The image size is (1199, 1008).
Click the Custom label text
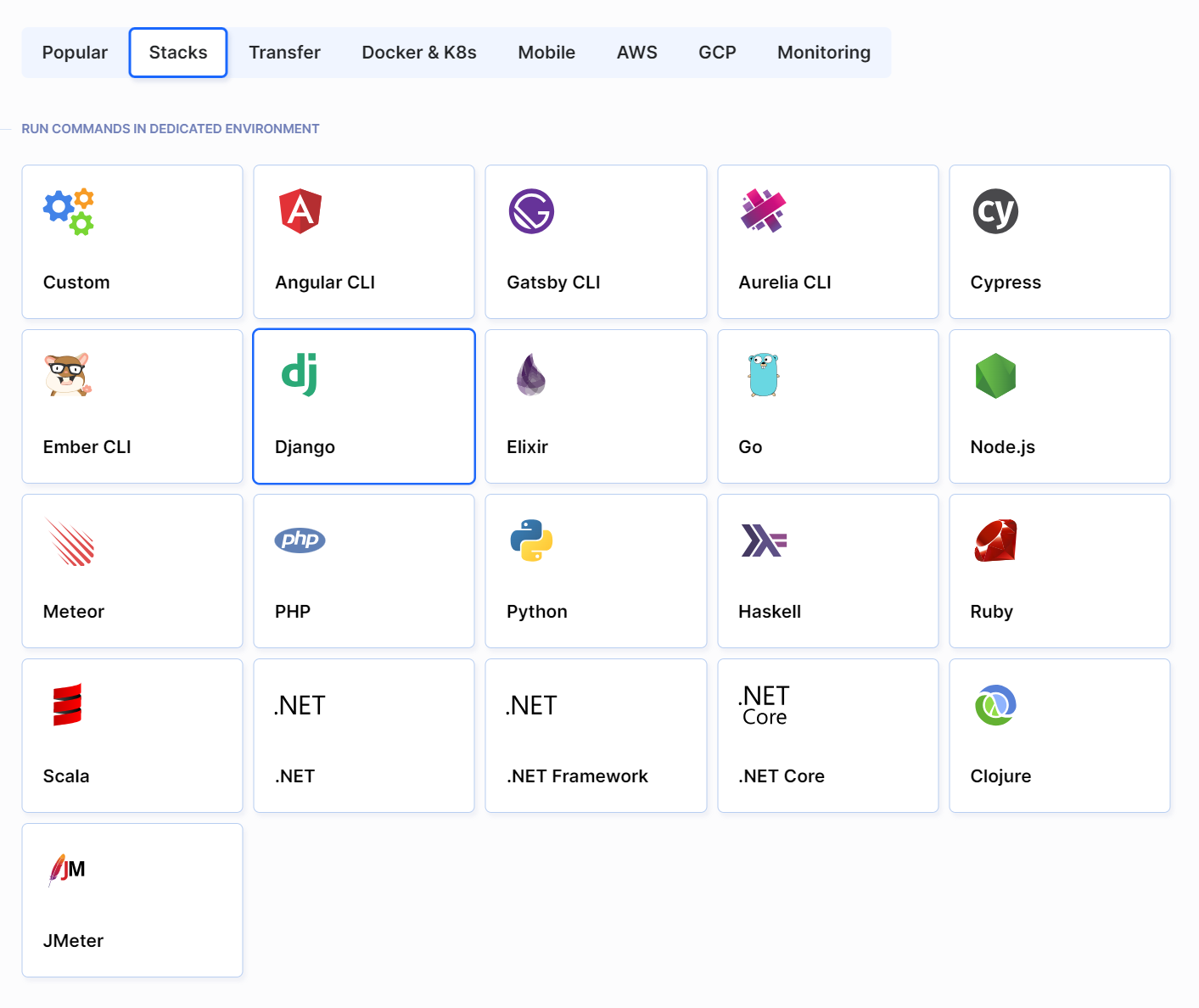(76, 283)
